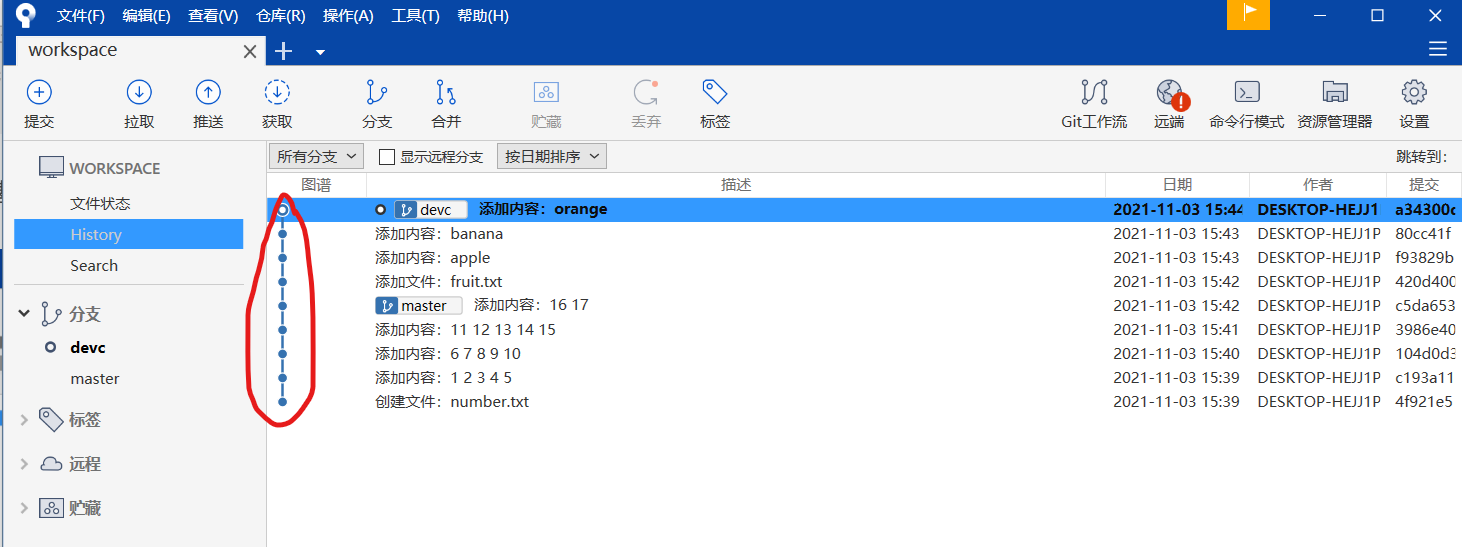The image size is (1462, 547).
Task: Select commit 添加内容: 16 17
Action: click(864, 305)
